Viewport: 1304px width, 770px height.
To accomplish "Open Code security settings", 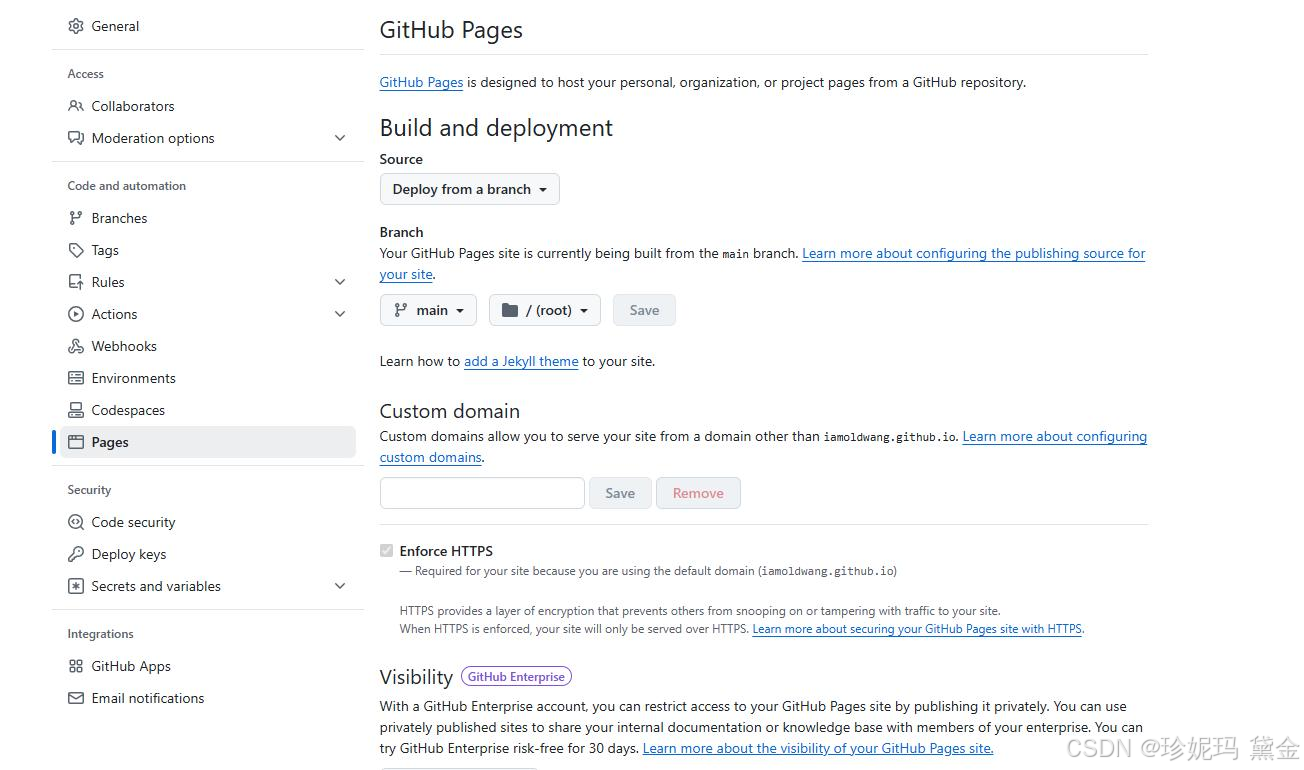I will tap(207, 522).
